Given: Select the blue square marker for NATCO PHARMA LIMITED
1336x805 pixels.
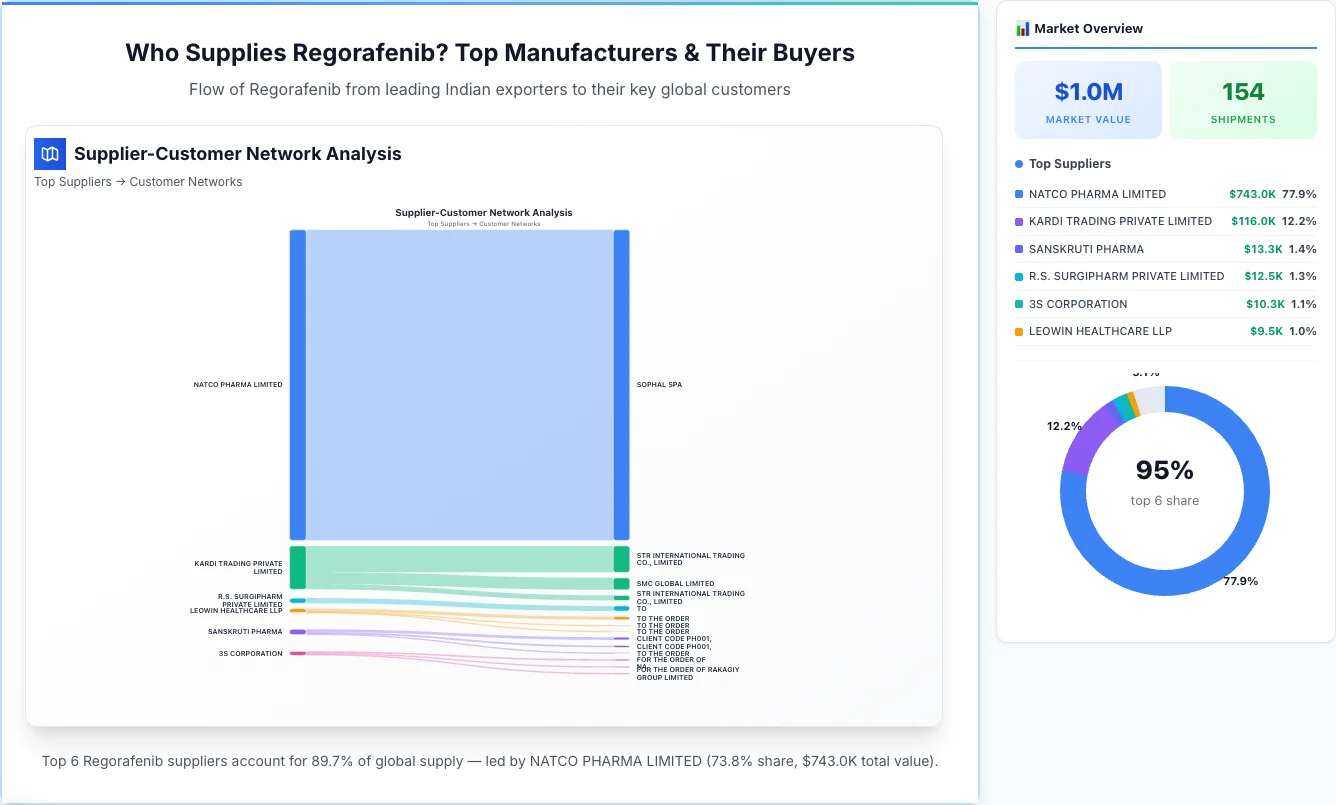Looking at the screenshot, I should click(x=1017, y=194).
